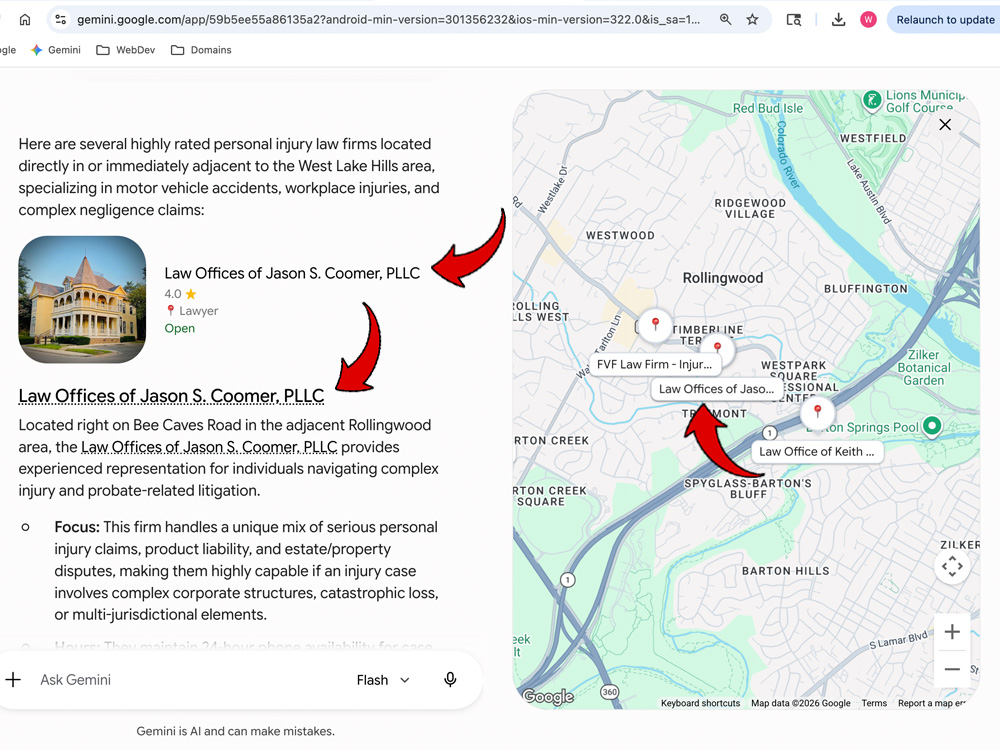Click Law Offices of Jason S. Coomer card title
1000x750 pixels.
(292, 273)
